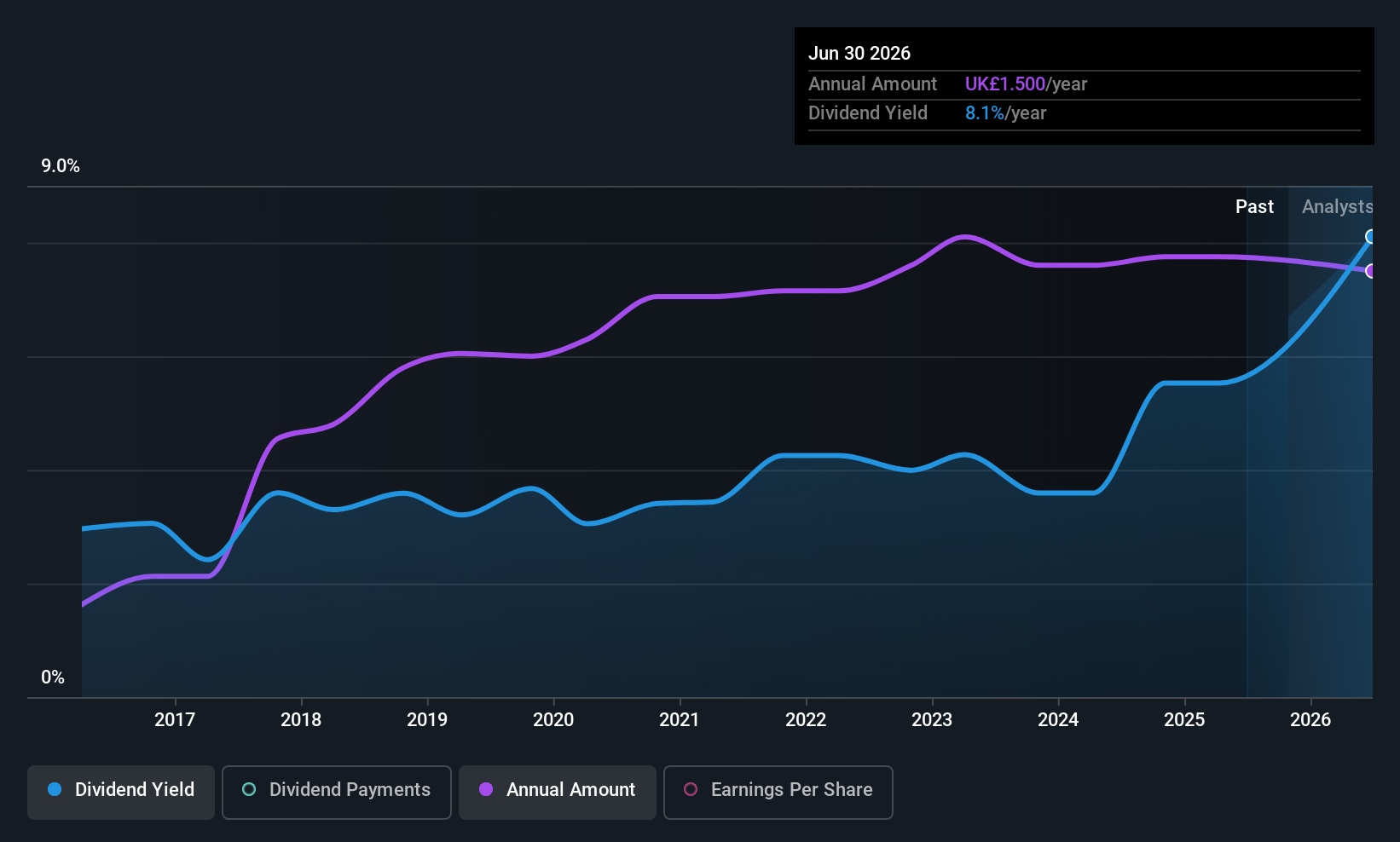1400x842 pixels.
Task: Select the Analysts forecast section label
Action: (1336, 206)
